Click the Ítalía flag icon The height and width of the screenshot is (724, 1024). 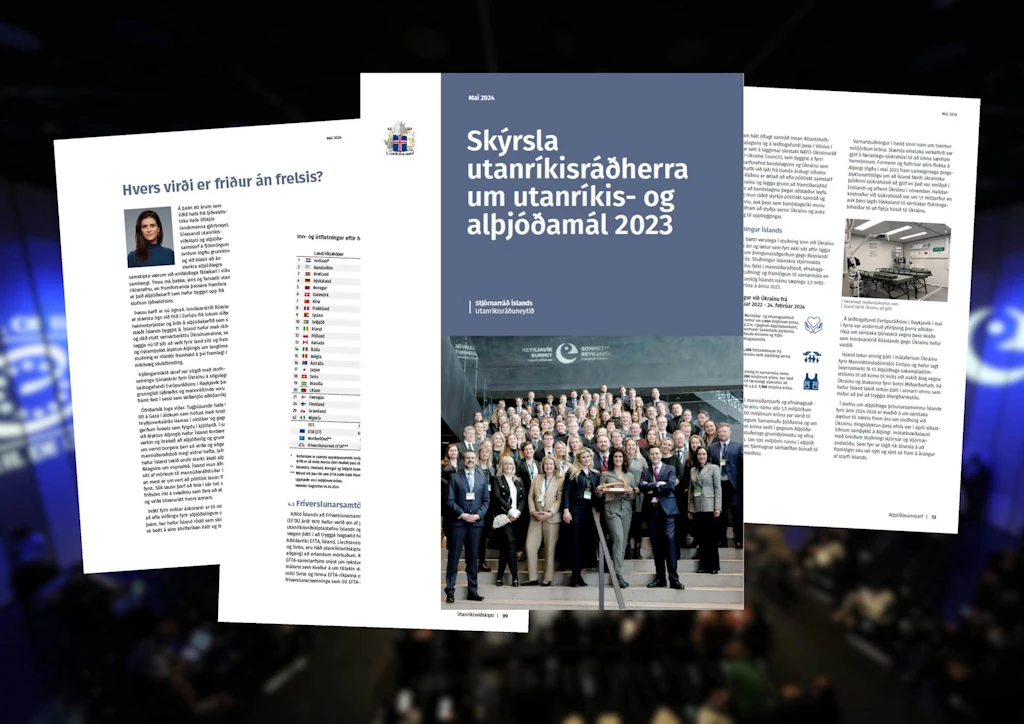point(305,349)
